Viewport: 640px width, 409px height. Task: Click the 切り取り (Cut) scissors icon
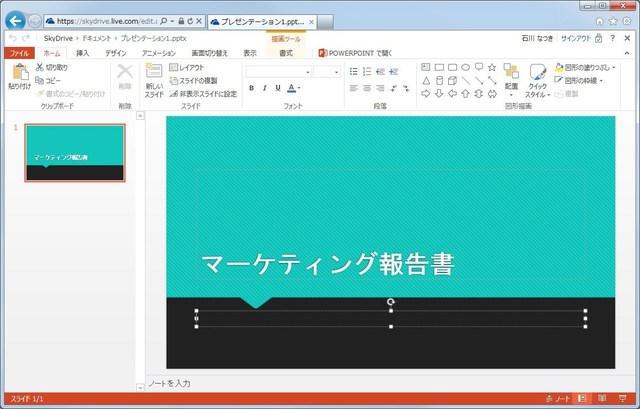(39, 67)
